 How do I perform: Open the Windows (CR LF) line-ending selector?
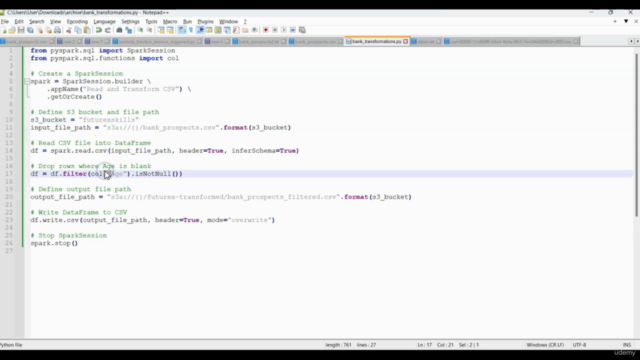pyautogui.click(x=545, y=345)
